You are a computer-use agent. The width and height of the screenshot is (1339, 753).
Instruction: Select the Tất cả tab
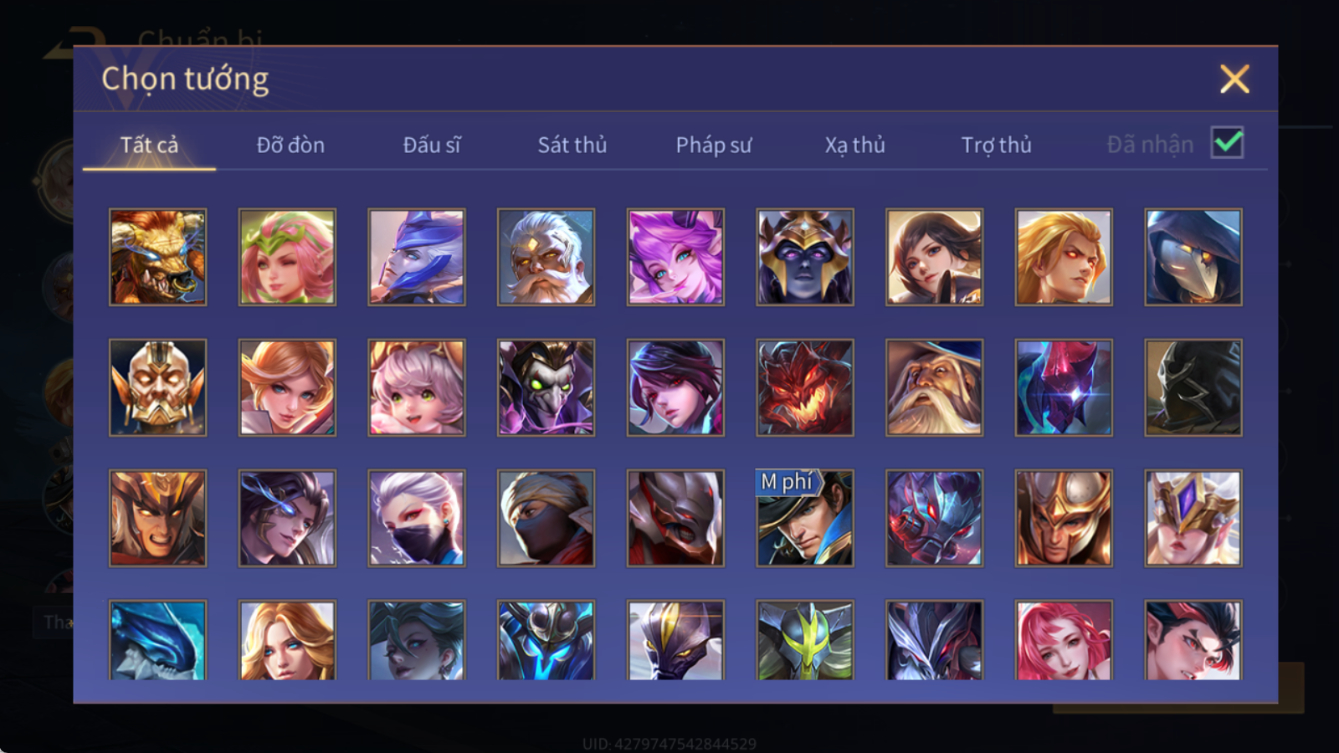pyautogui.click(x=149, y=145)
